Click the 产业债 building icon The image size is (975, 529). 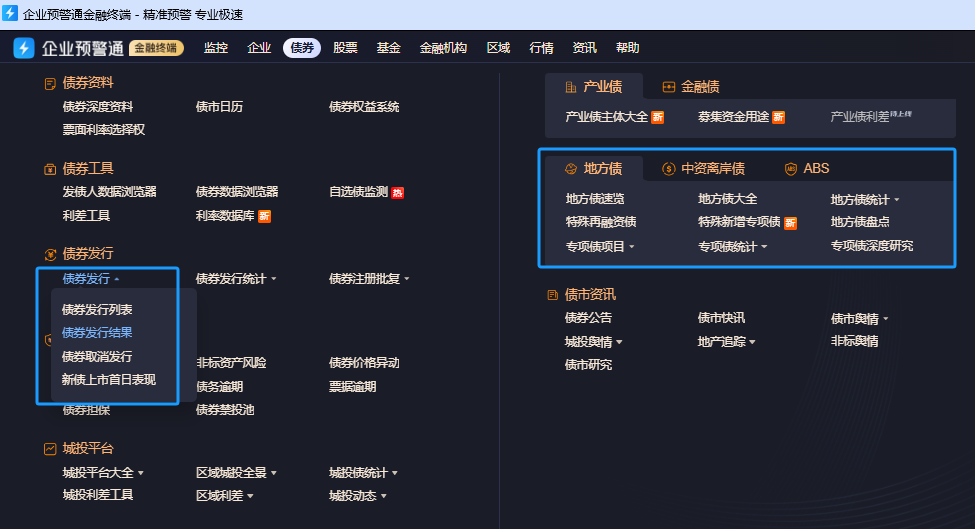click(571, 87)
